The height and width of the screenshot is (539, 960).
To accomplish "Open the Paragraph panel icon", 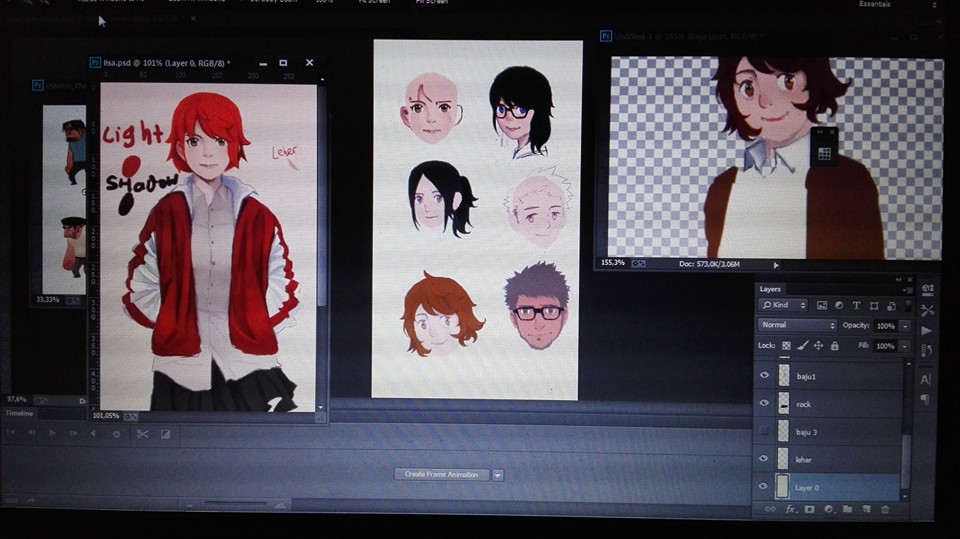I will click(924, 400).
